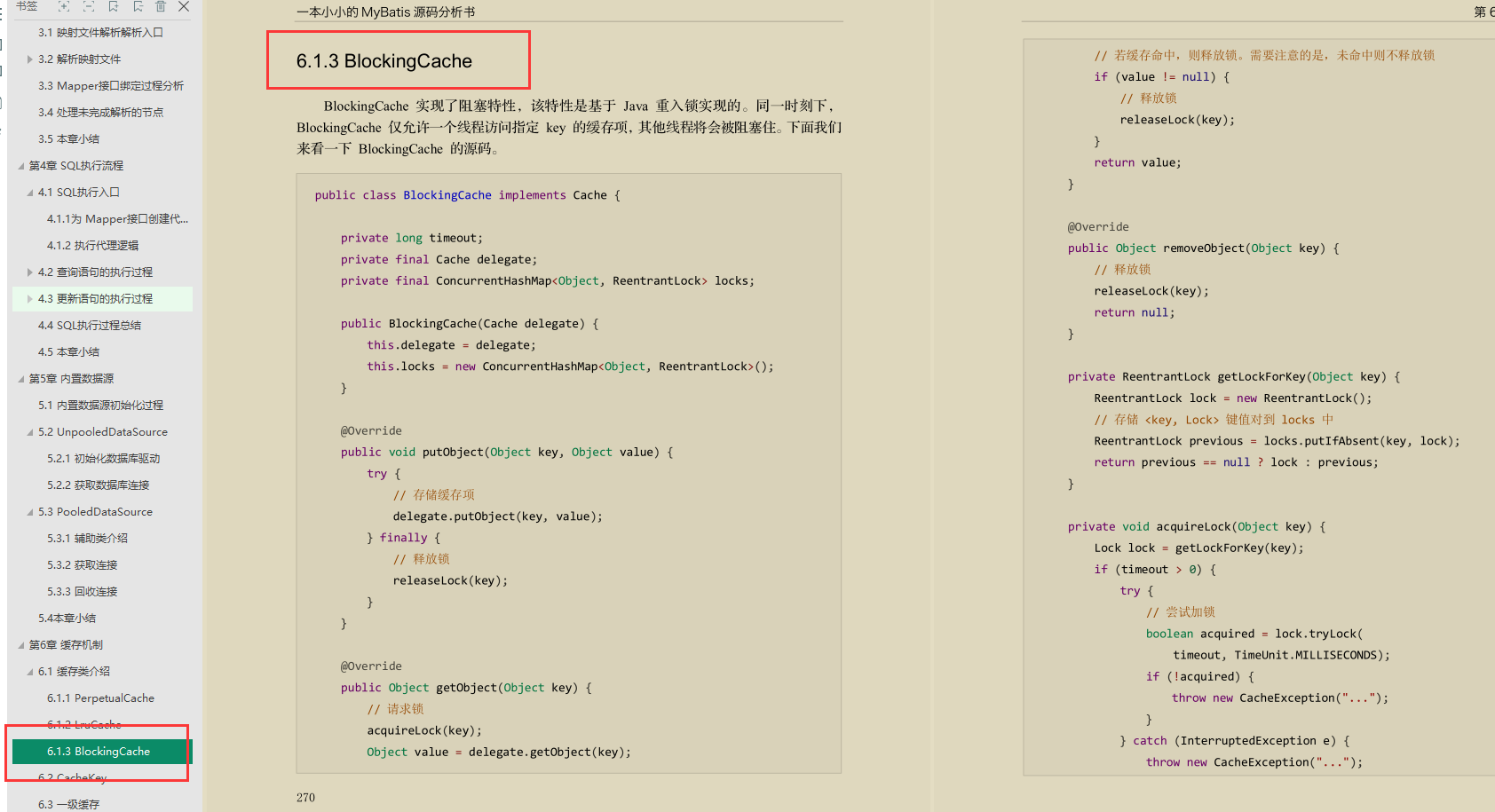
Task: Collapse the 5.2 UnpooledDataSource node
Action: click(30, 432)
